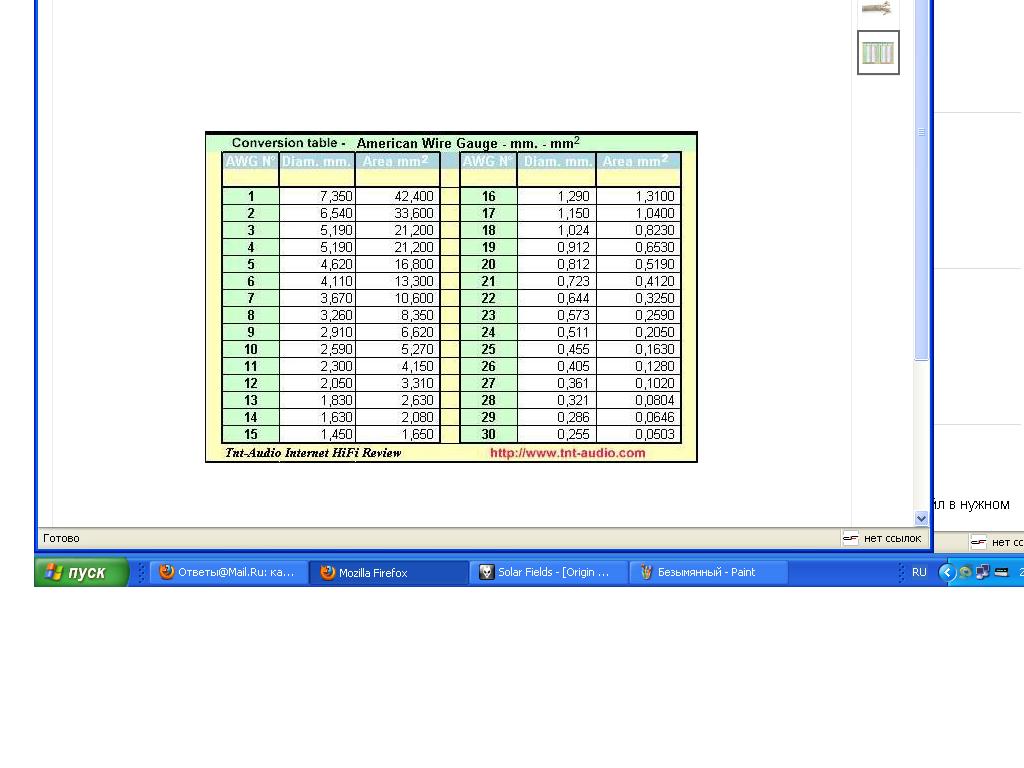This screenshot has width=1024, height=768.
Task: Click the Firefox icon on Ответы@Mail.Ru taskbar button
Action: 167,572
